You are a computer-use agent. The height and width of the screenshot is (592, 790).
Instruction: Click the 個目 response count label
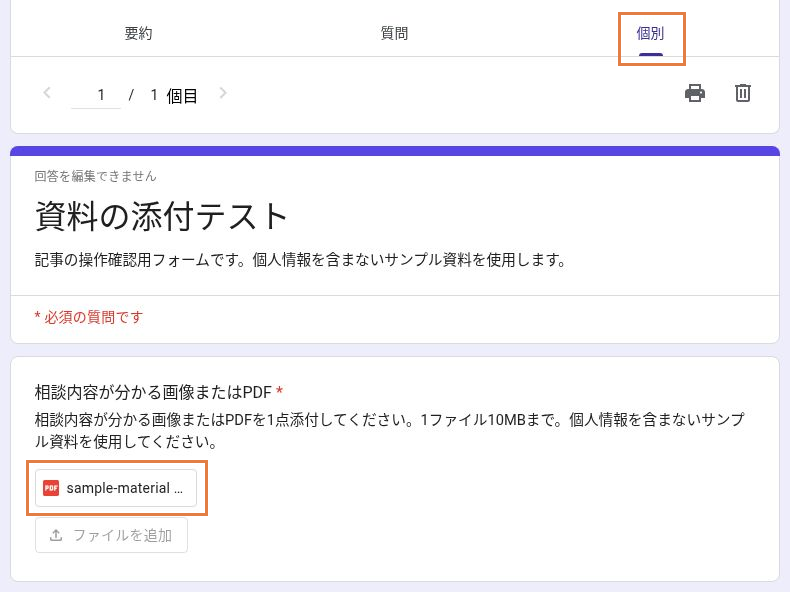point(182,96)
